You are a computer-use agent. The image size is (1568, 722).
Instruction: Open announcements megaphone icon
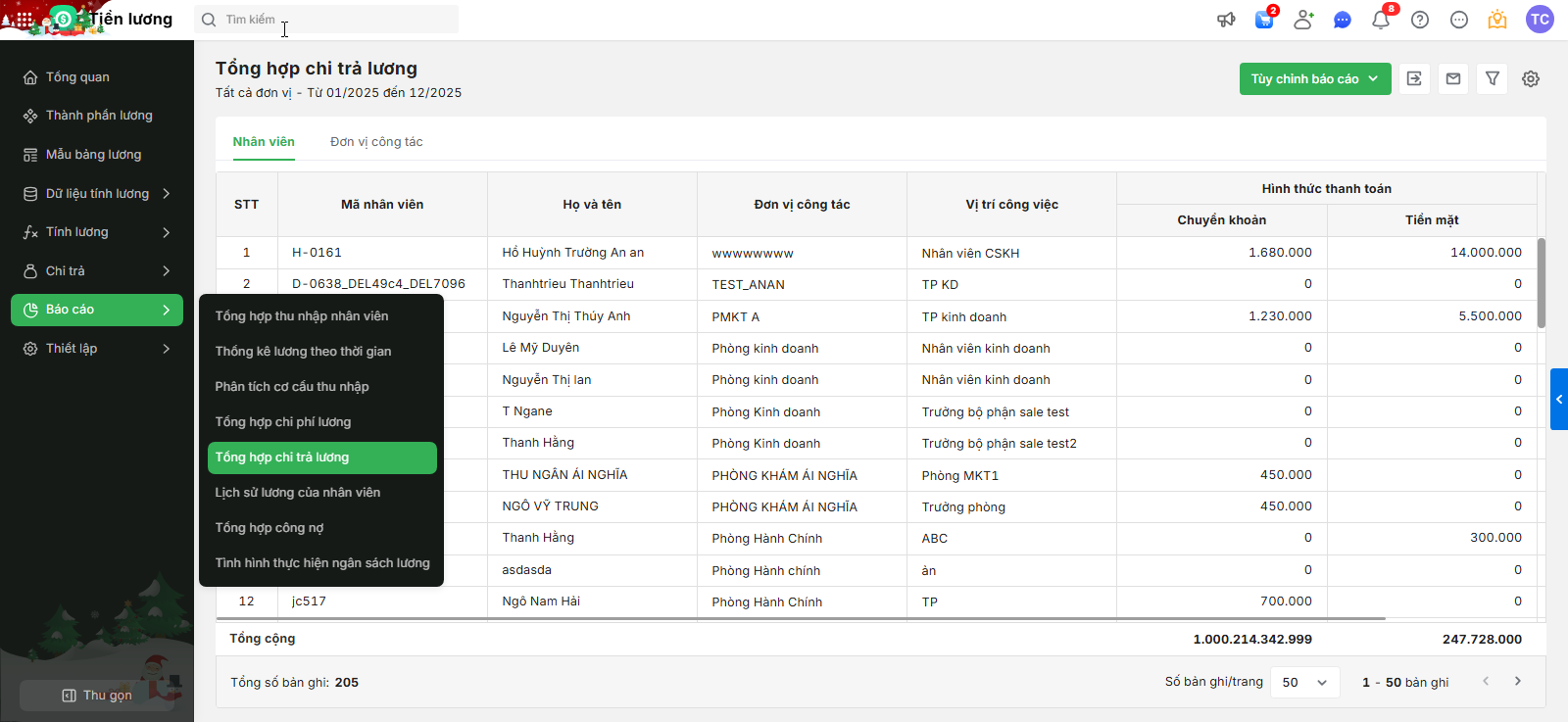pos(1226,20)
